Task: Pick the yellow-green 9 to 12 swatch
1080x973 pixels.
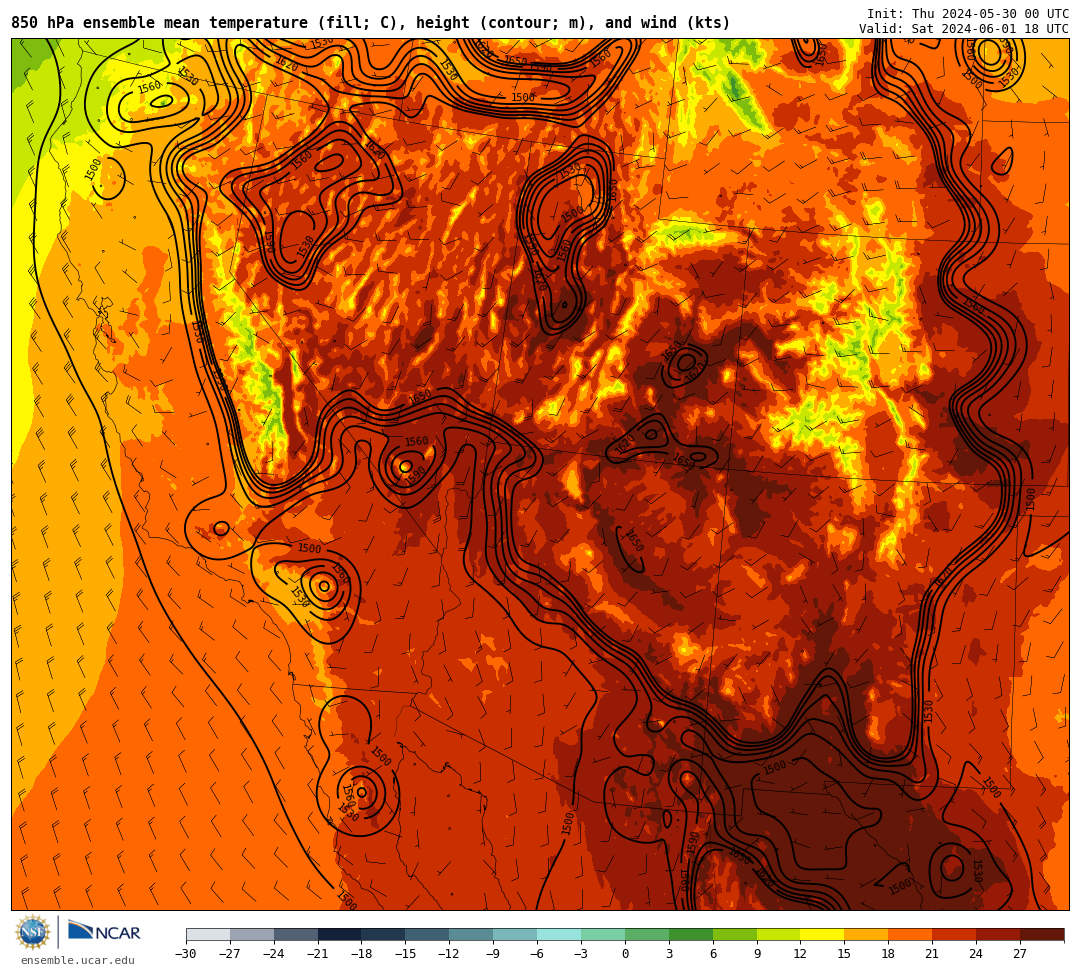Action: tap(779, 935)
